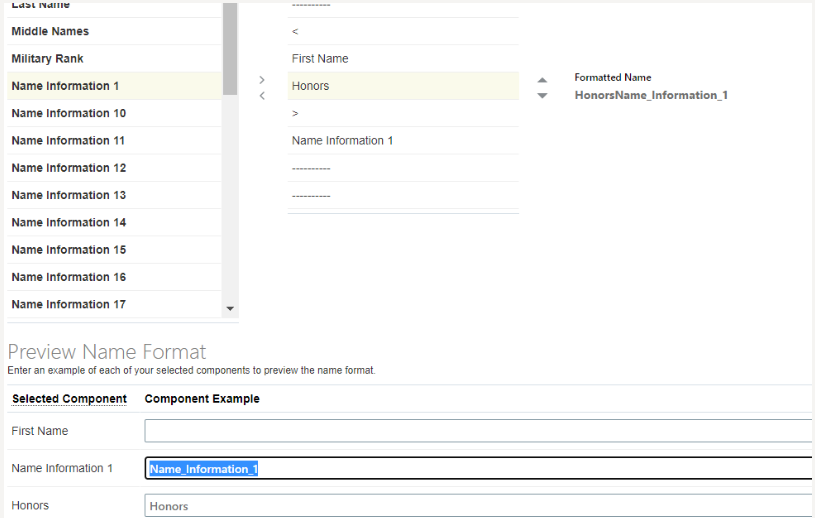Viewport: 815px width, 518px height.
Task: Select the dashed separator row below Name Information 1
Action: point(403,168)
